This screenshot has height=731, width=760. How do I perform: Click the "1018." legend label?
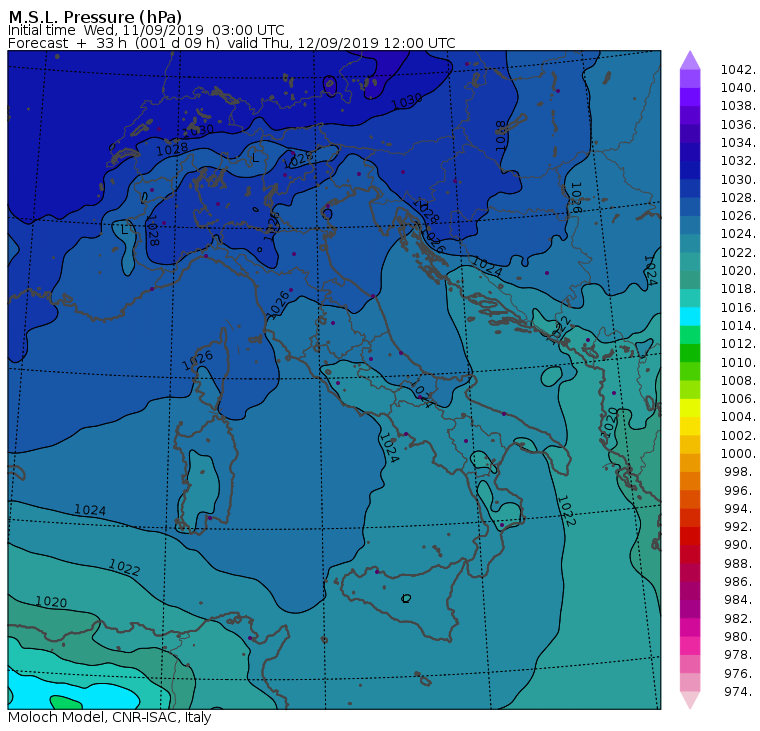(738, 289)
